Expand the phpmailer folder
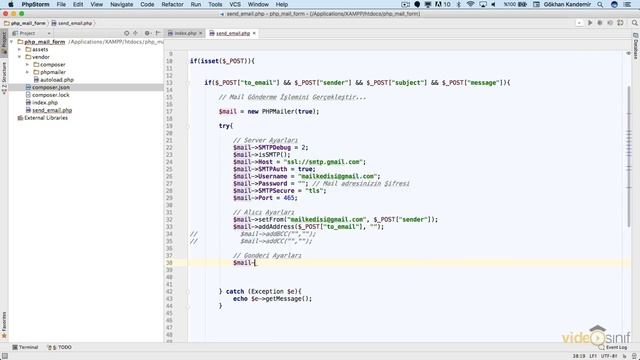 [27, 72]
